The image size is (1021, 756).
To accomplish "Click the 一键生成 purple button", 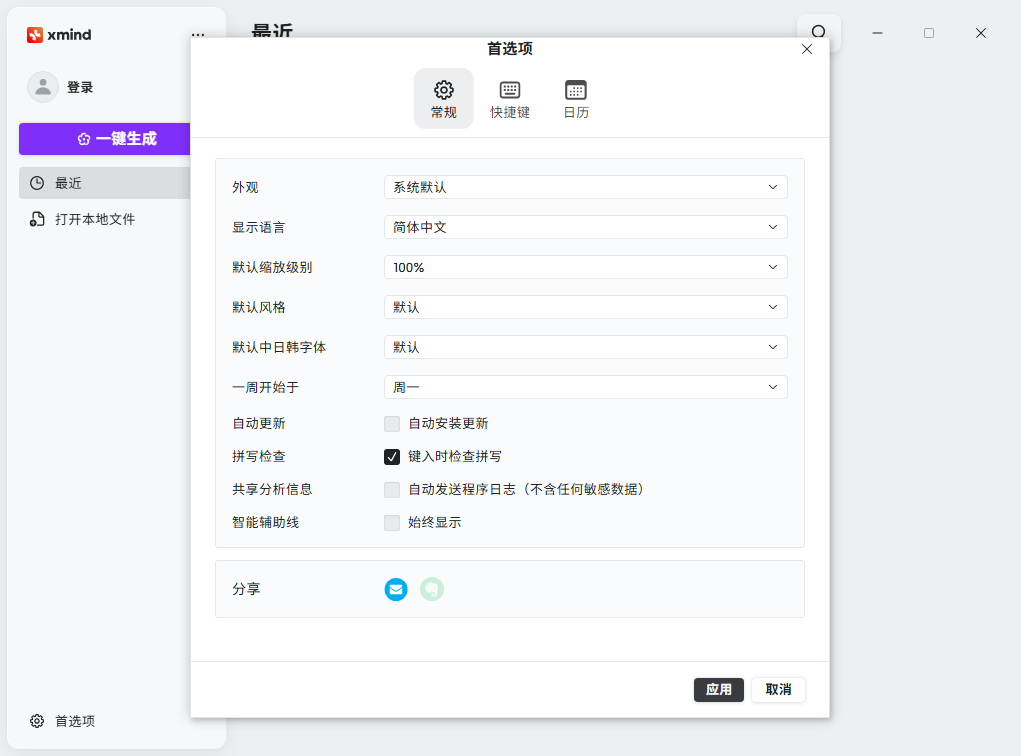I will pos(105,139).
